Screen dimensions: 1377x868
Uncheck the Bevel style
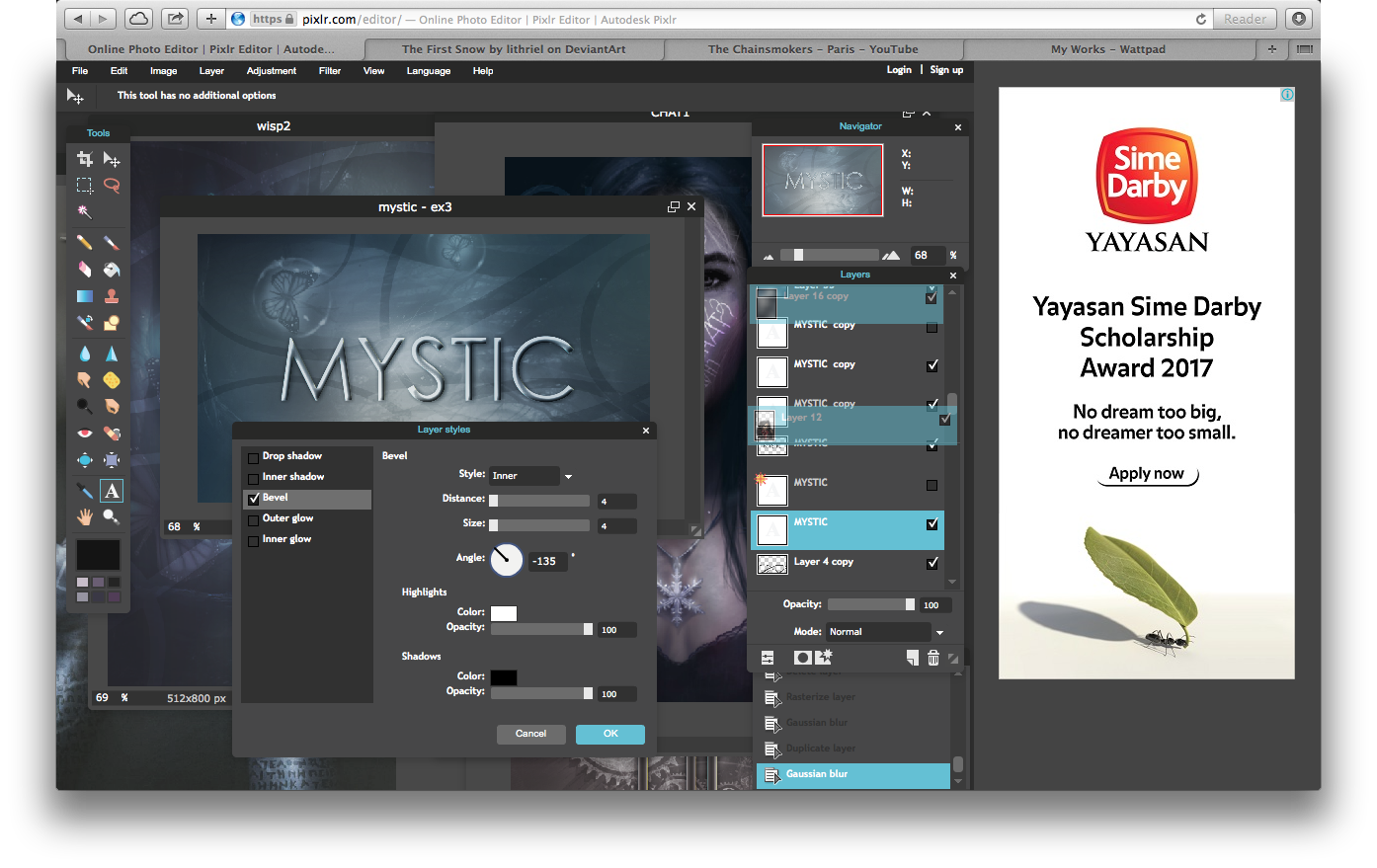pyautogui.click(x=254, y=499)
